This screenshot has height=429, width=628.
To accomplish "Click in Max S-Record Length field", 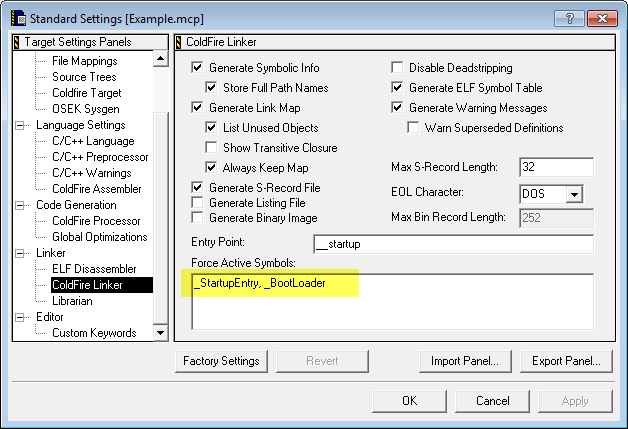I will click(556, 167).
